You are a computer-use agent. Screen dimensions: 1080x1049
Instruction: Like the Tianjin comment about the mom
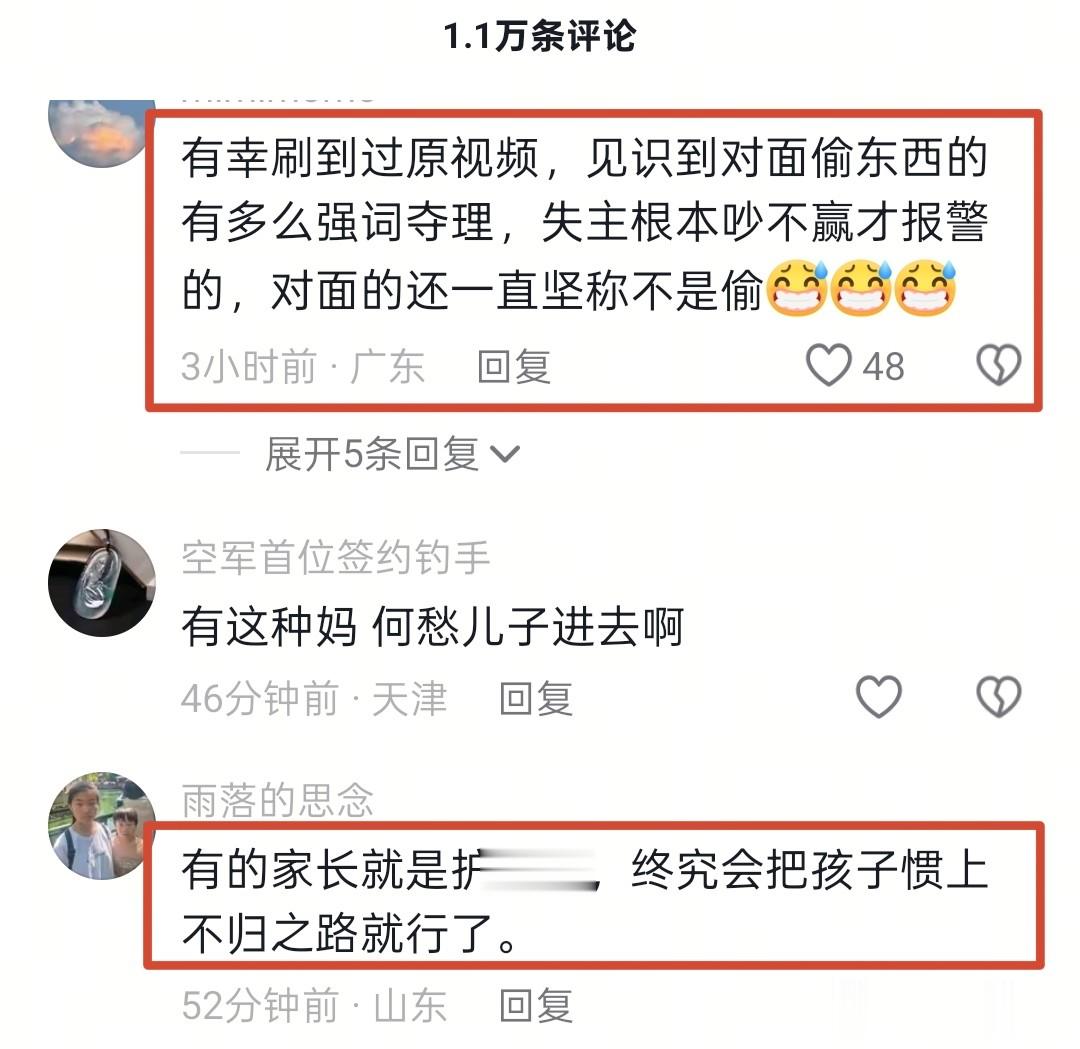(x=879, y=696)
